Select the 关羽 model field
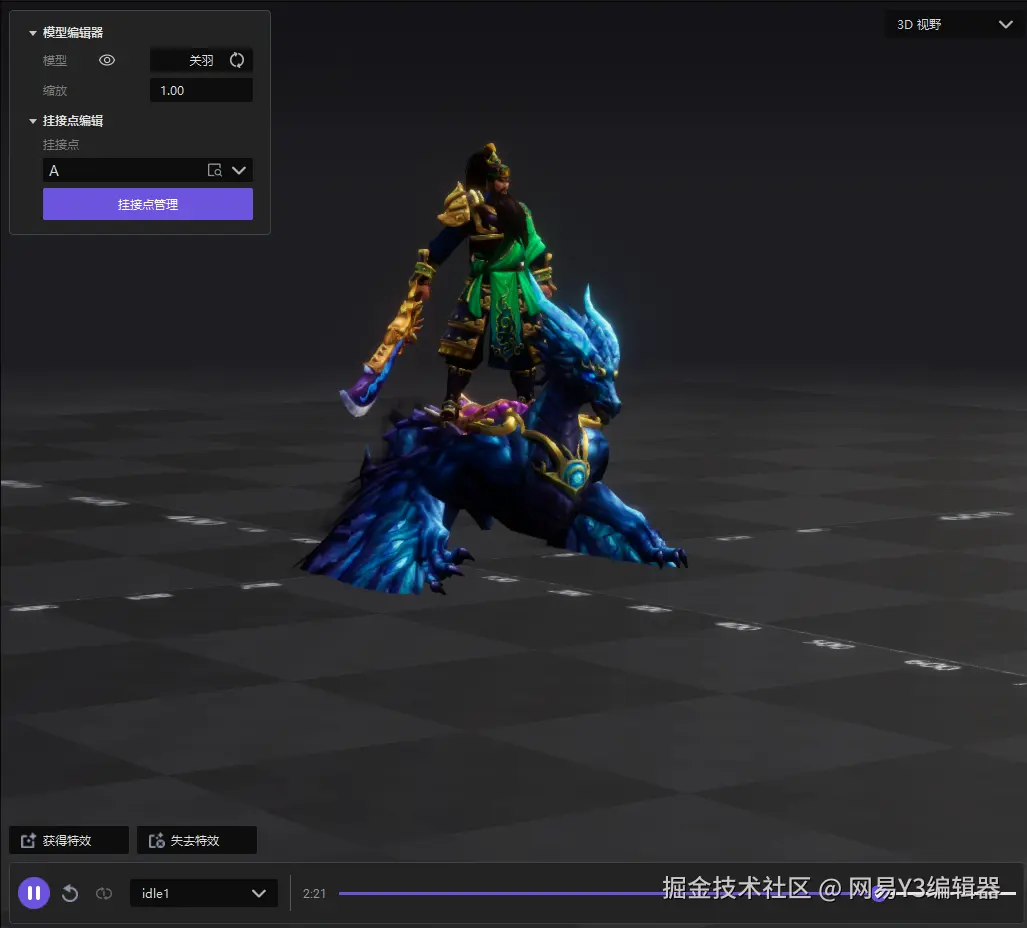1027x928 pixels. [x=201, y=60]
